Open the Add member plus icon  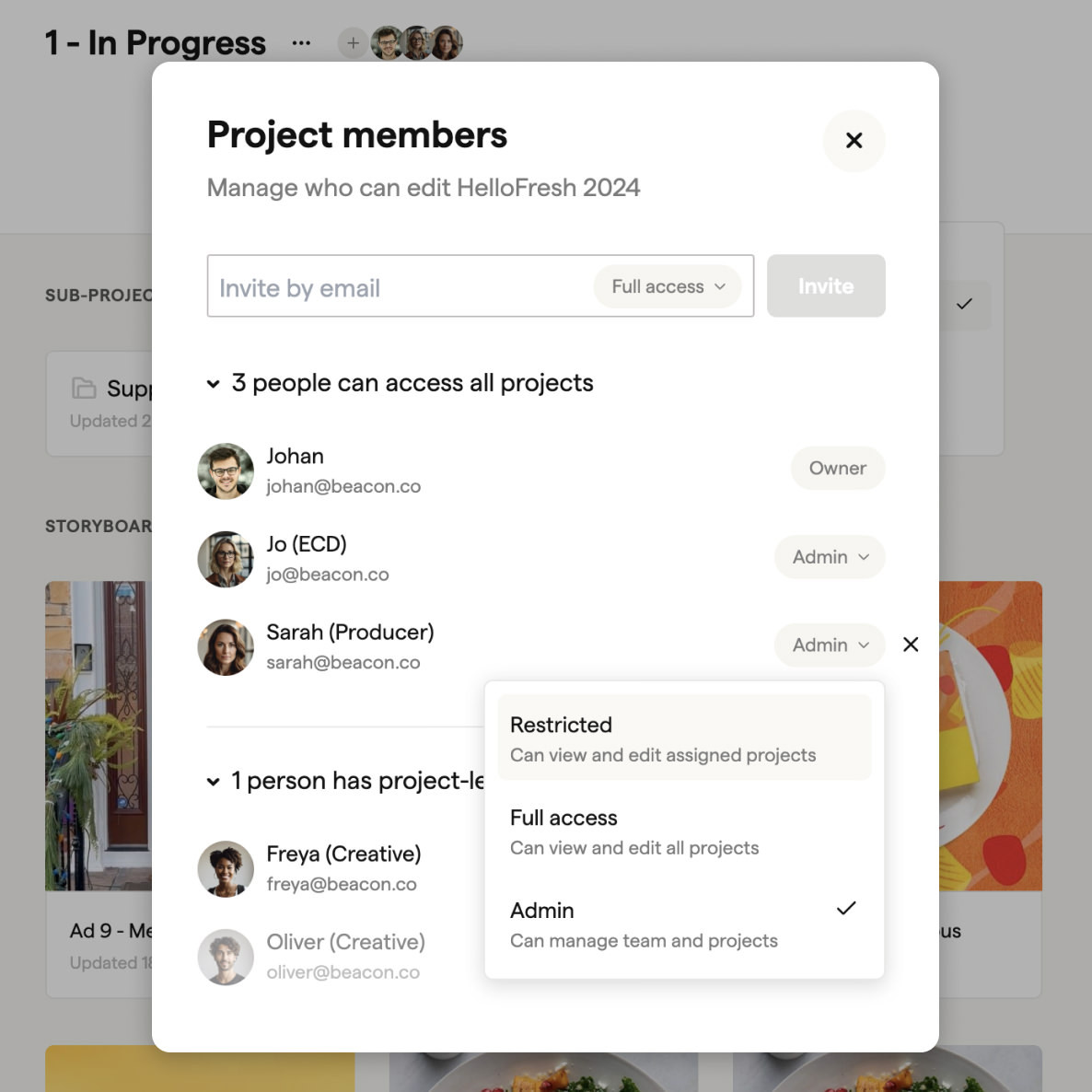point(353,43)
